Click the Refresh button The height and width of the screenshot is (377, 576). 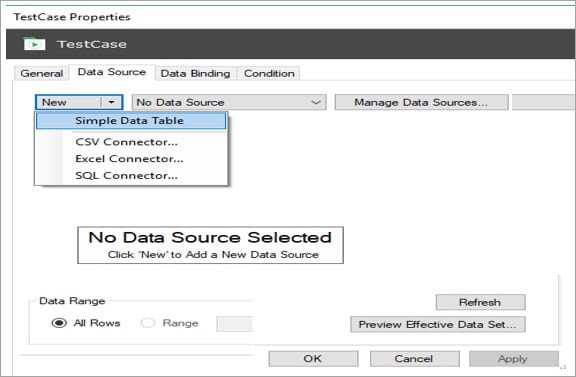[480, 302]
